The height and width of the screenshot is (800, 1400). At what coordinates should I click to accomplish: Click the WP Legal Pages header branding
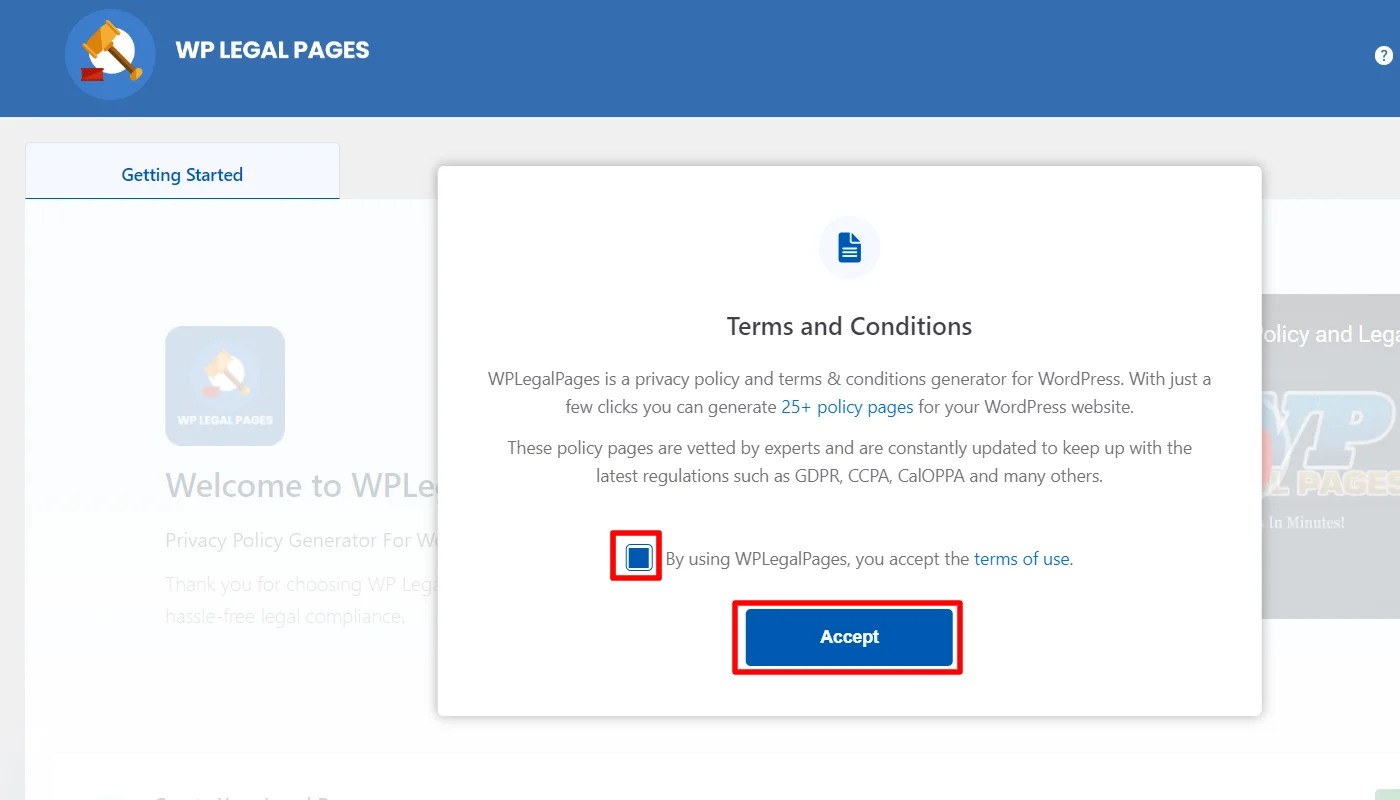click(272, 49)
